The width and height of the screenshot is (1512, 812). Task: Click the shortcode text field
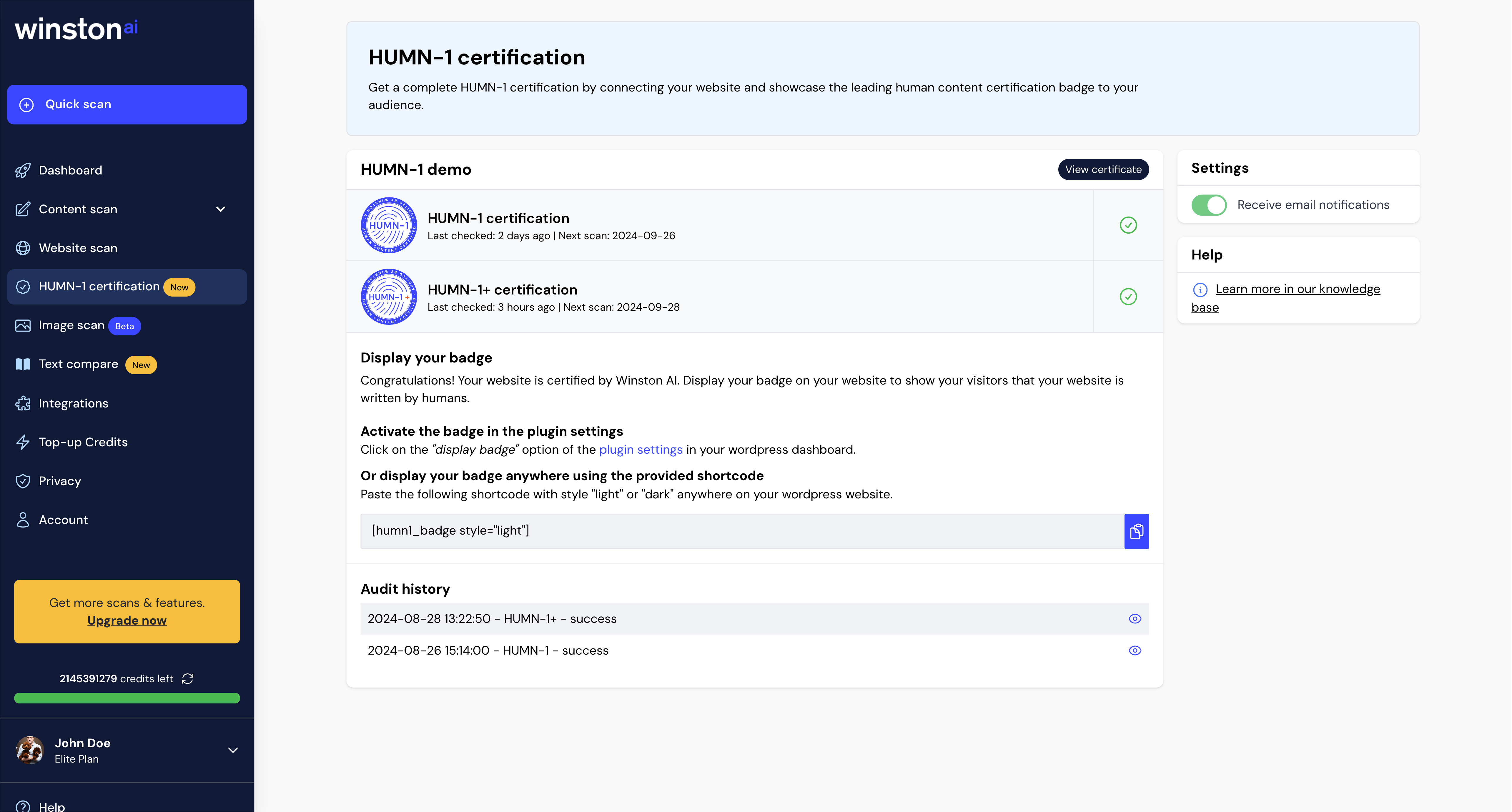tap(742, 531)
